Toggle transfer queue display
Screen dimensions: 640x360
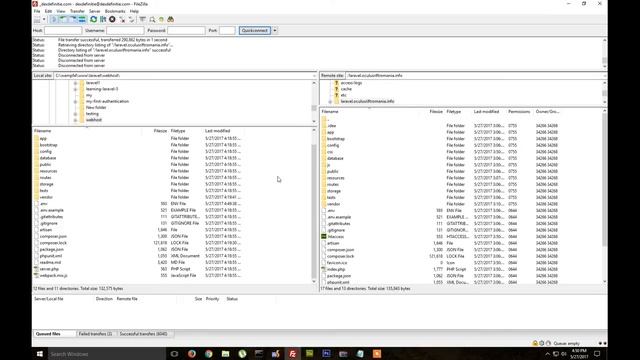(82, 20)
